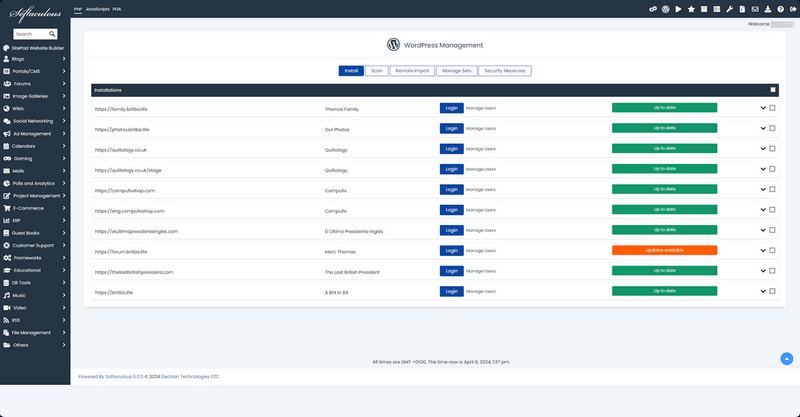Click the WordPress manager icon in top bar
The image size is (800, 417).
click(665, 9)
